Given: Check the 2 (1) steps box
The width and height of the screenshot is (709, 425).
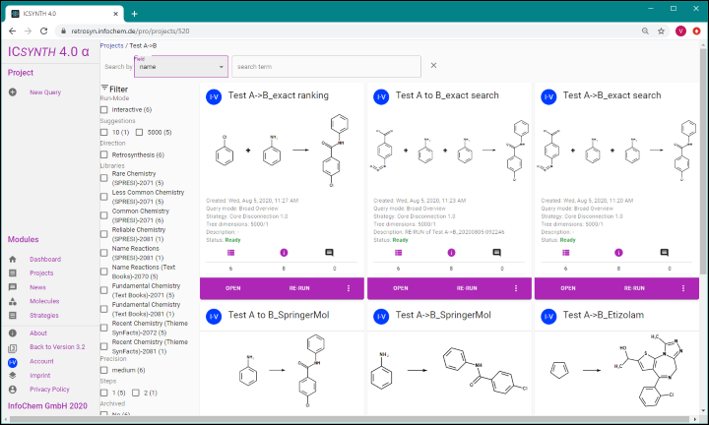Looking at the screenshot, I should (136, 393).
